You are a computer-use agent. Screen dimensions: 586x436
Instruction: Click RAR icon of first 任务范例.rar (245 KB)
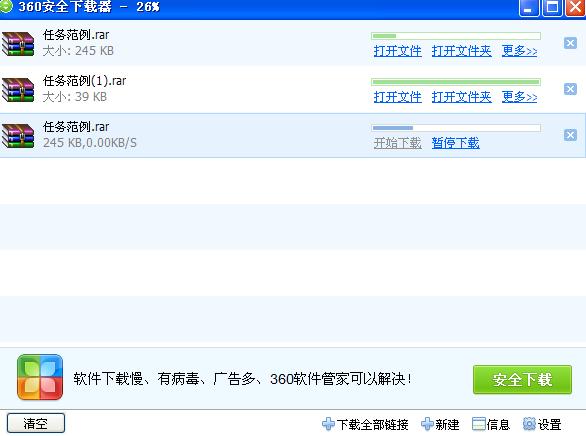pyautogui.click(x=18, y=44)
